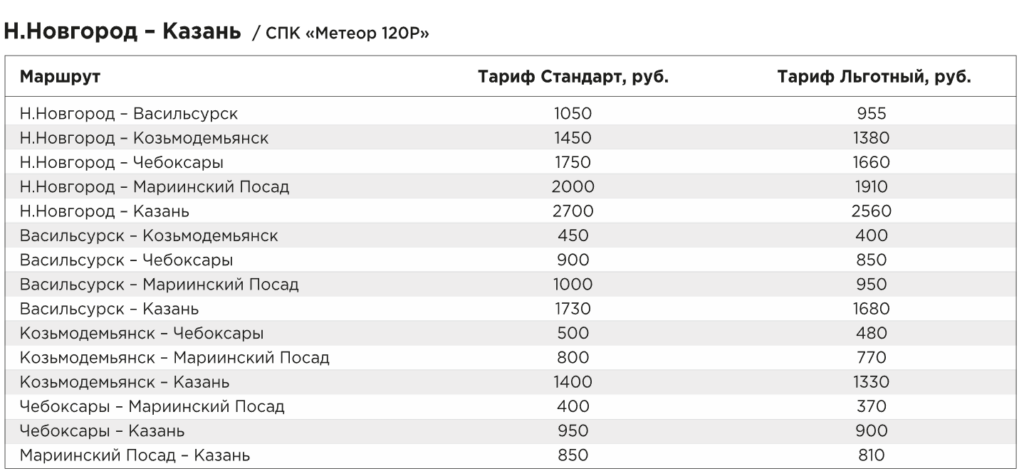Click the 1730 standard fare Васильсурск – Казань

573,308
